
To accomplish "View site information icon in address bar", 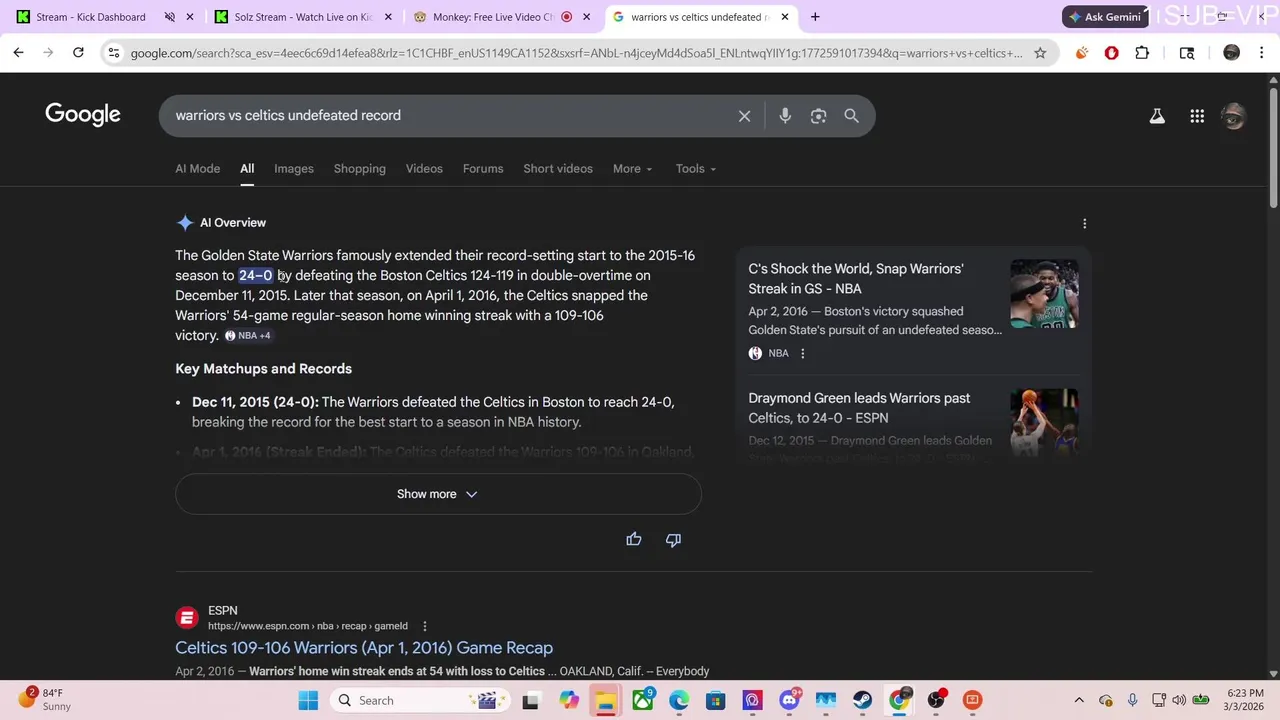I will click(x=113, y=53).
